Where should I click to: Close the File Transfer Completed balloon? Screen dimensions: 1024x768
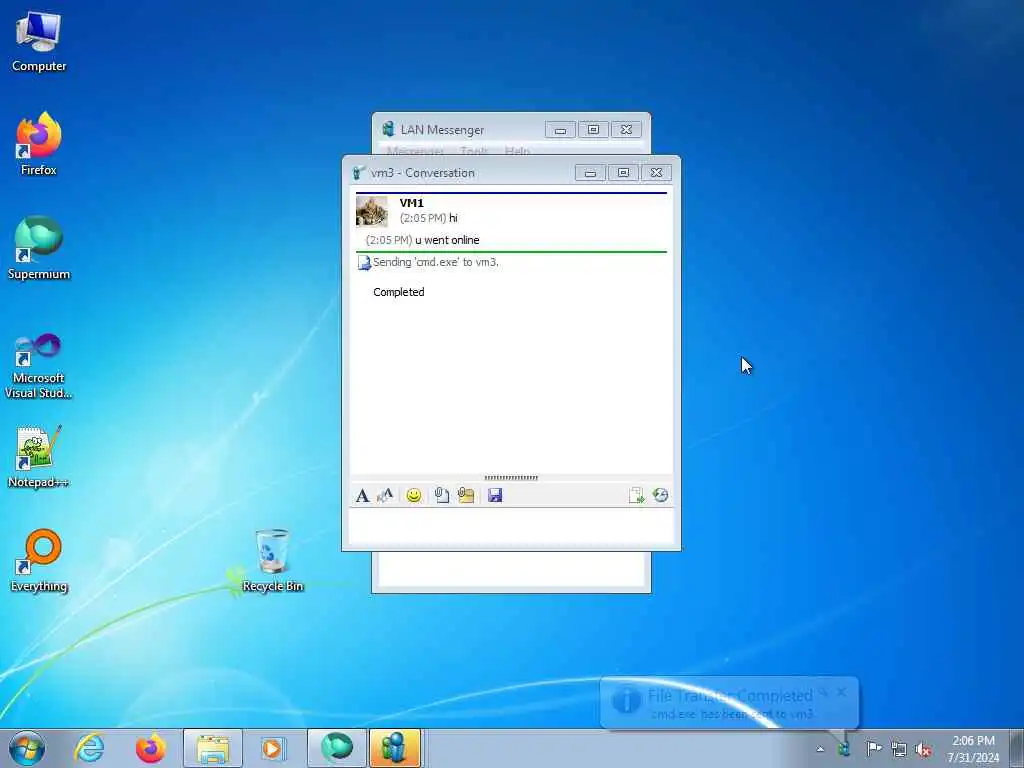coord(841,692)
